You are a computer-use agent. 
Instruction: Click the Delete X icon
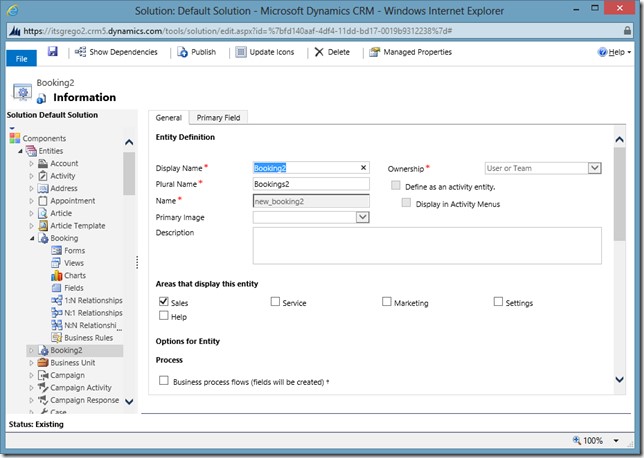[318, 52]
